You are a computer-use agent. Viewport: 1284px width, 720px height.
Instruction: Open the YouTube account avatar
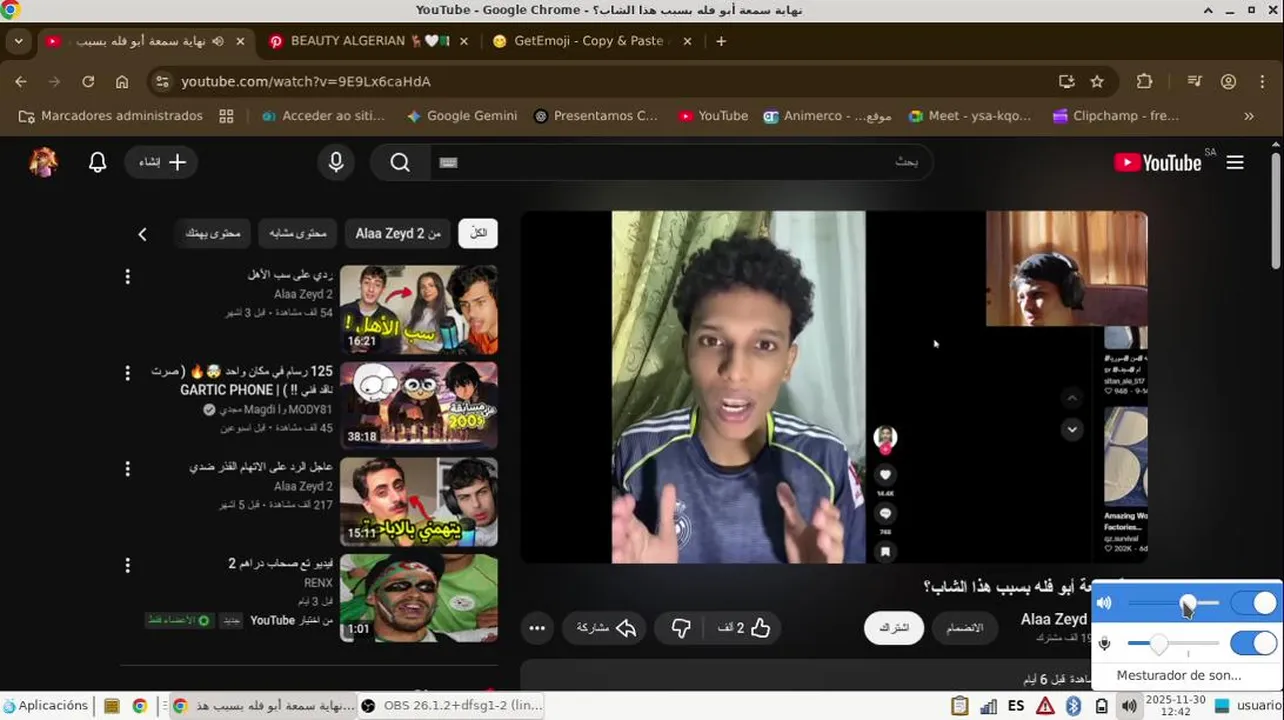coord(43,162)
